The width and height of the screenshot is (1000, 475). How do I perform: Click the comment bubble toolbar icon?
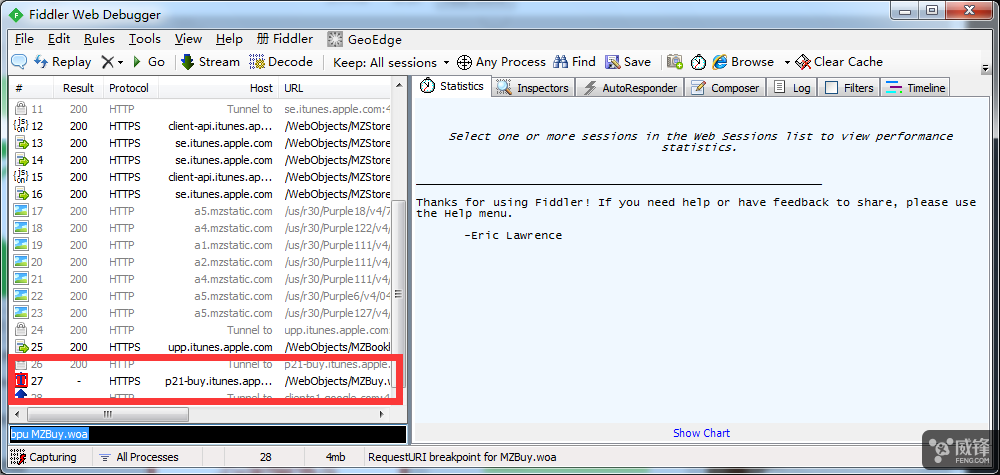20,62
